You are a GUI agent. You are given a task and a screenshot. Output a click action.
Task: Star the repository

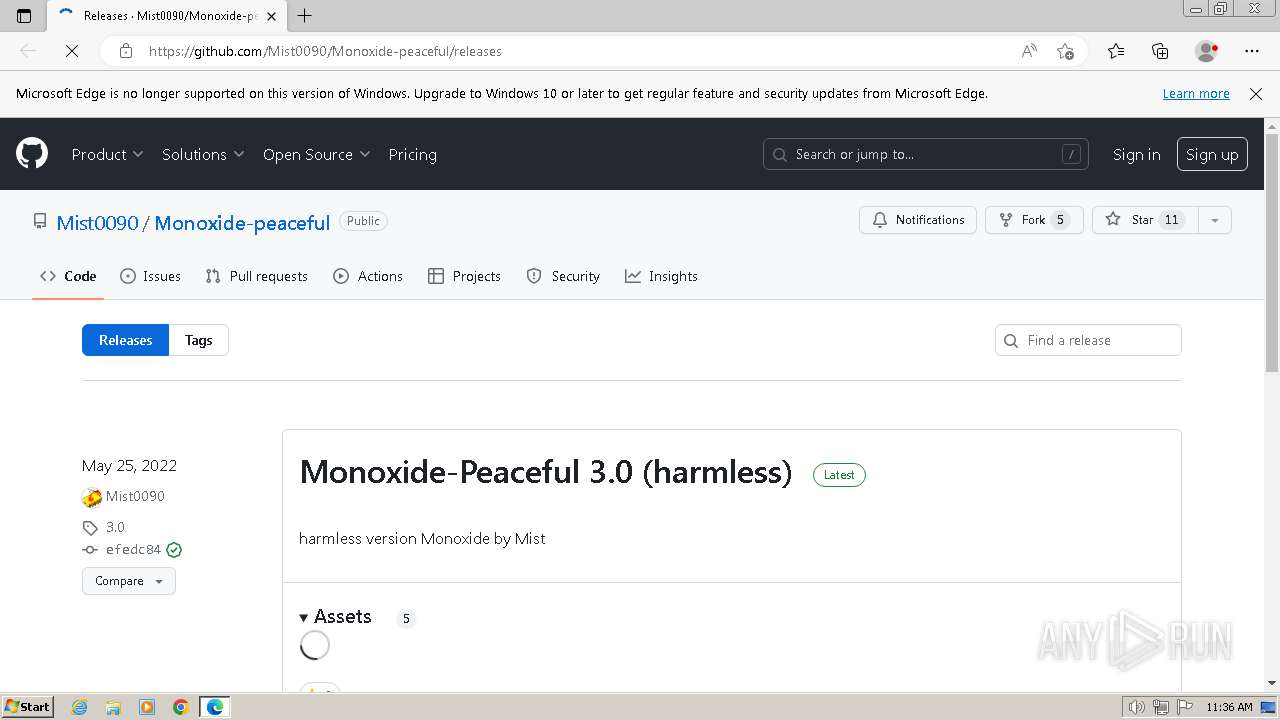click(1144, 220)
